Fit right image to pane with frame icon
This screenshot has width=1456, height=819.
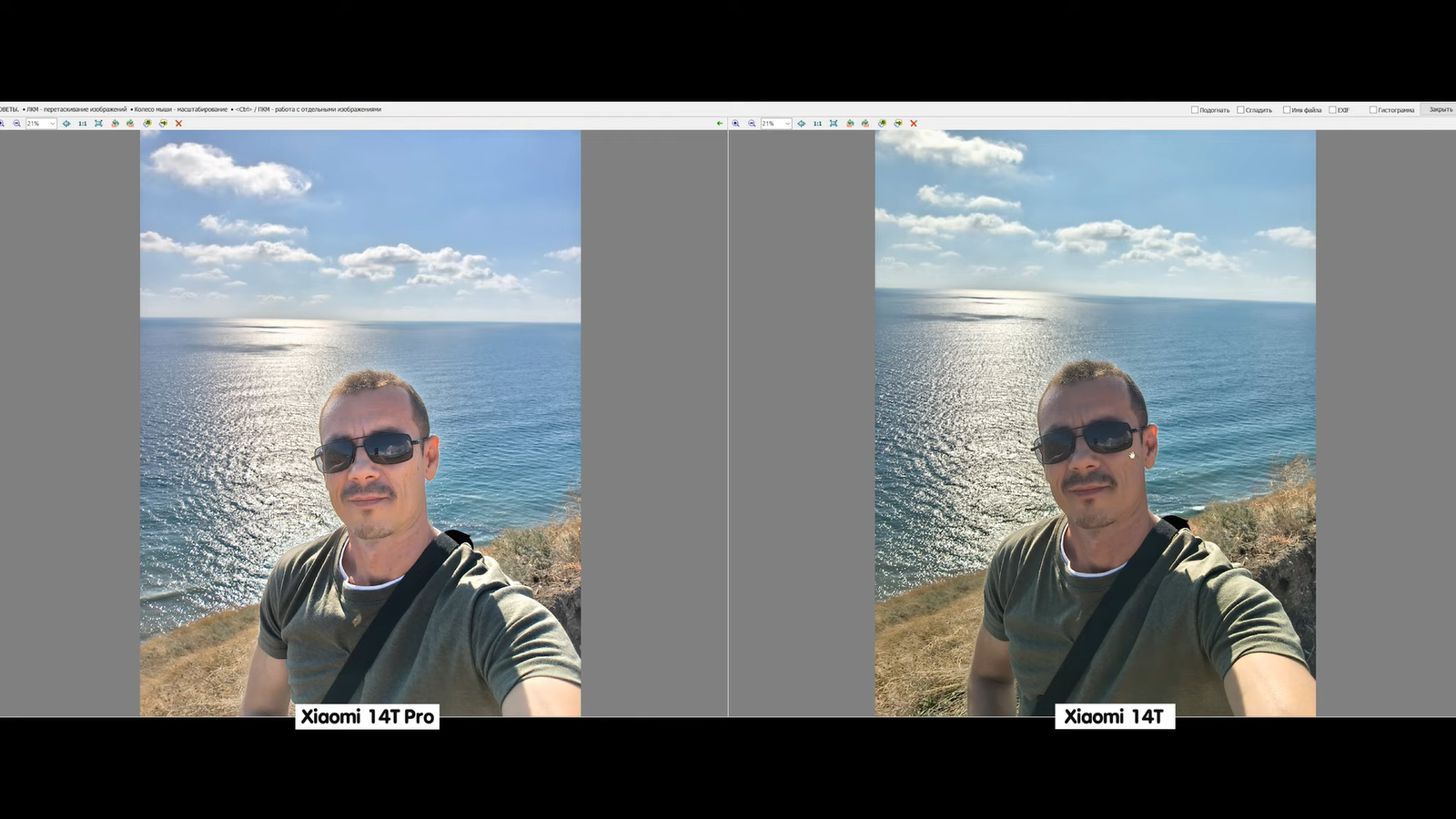[x=834, y=124]
